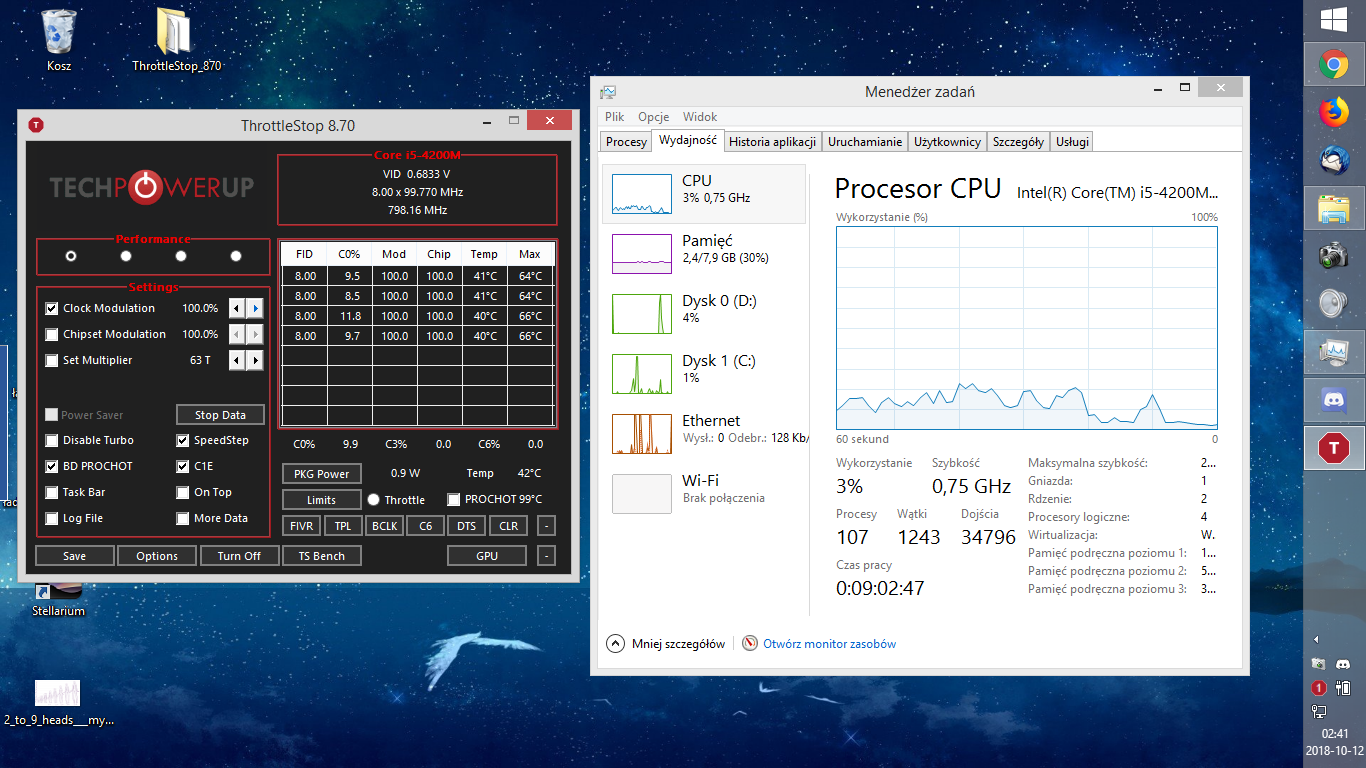Viewport: 1366px width, 768px height.
Task: Increase Clock Modulation with right arrow
Action: (x=255, y=308)
